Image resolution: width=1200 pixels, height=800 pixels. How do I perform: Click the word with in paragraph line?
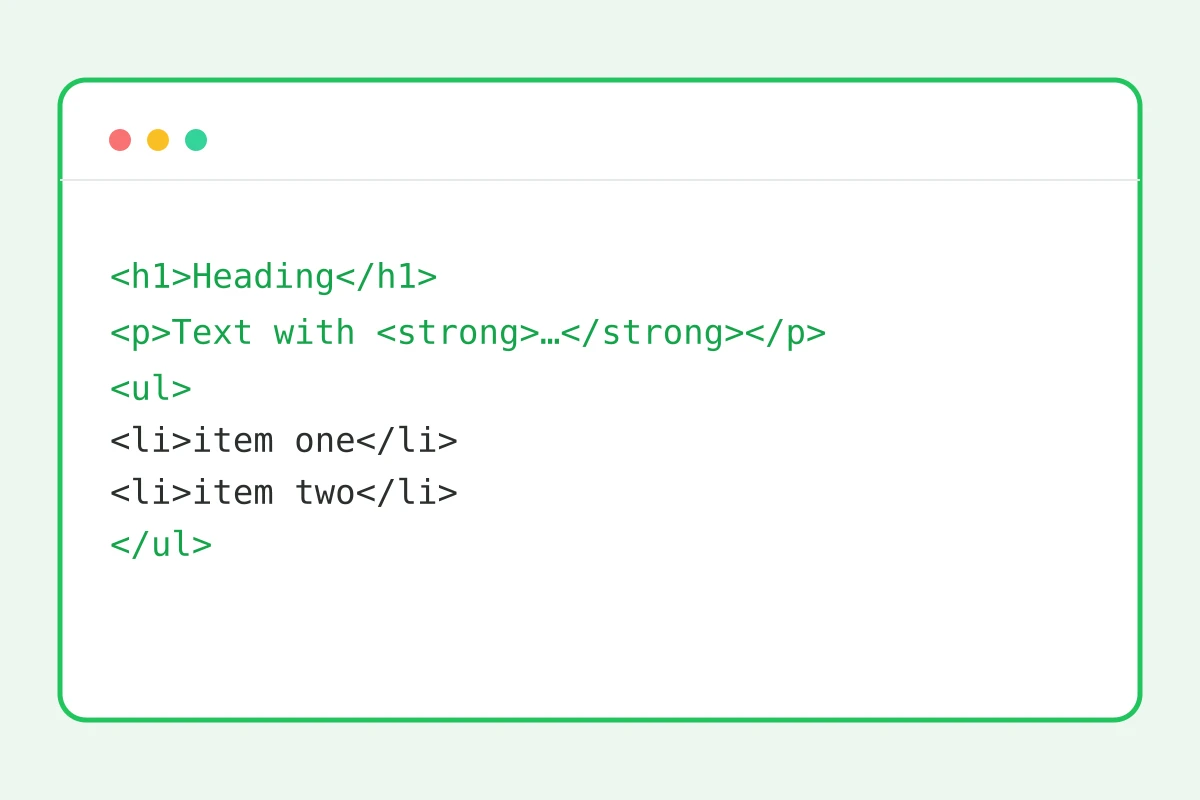[x=315, y=333]
